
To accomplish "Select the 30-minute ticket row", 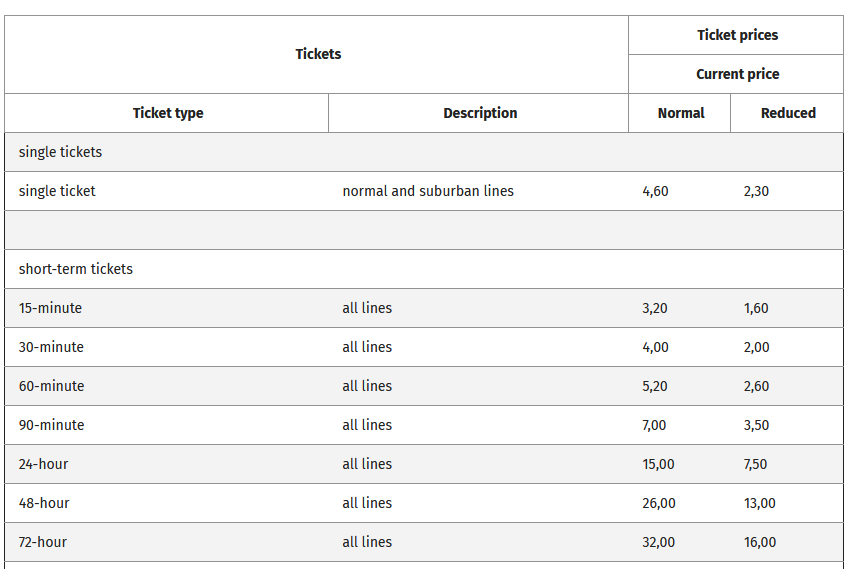I will [x=51, y=347].
